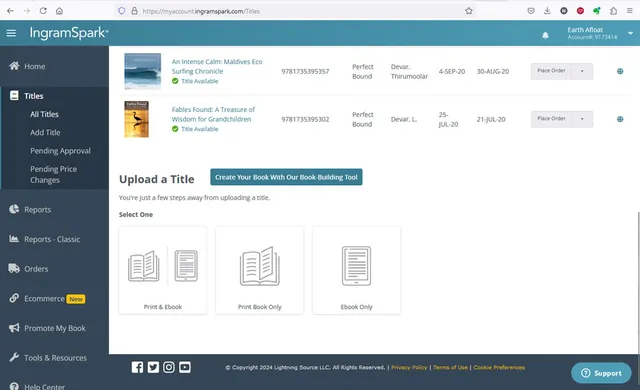Click the Tools wrench icon
Image resolution: width=640 pixels, height=390 pixels.
[14, 357]
